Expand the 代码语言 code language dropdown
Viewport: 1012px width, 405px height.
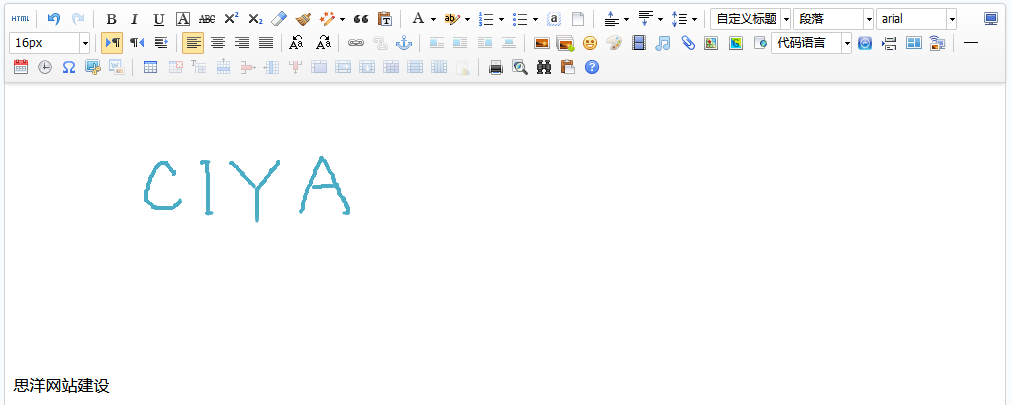(847, 43)
